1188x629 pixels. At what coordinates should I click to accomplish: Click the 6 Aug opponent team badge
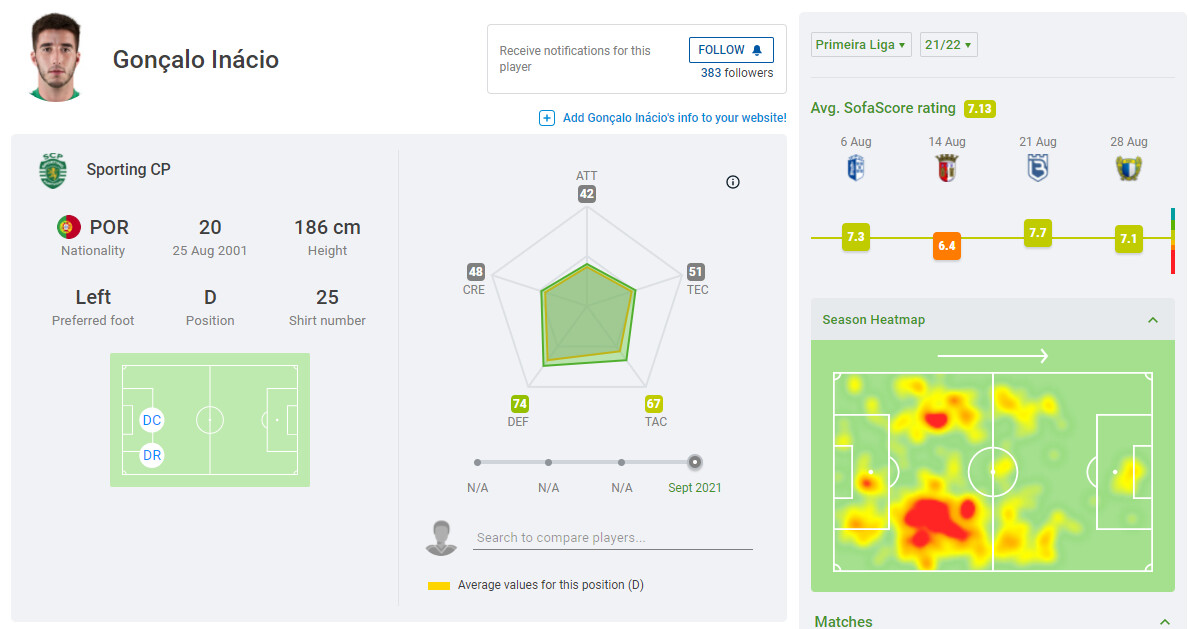click(855, 168)
